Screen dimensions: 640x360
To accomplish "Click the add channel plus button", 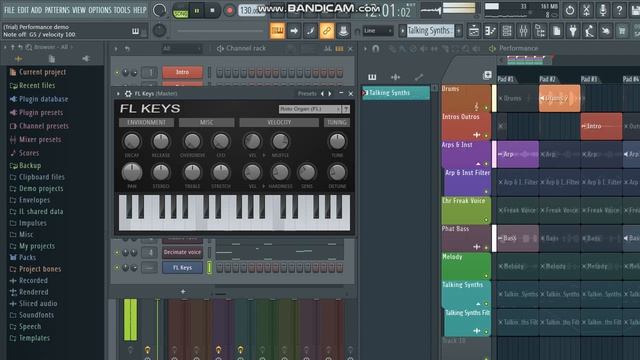I will click(x=183, y=291).
